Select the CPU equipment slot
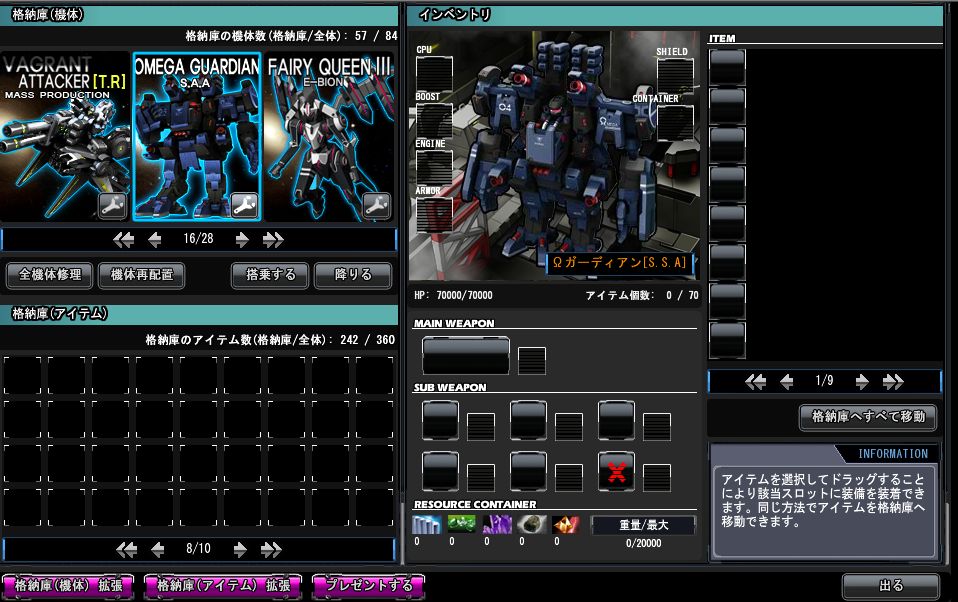 (x=434, y=74)
